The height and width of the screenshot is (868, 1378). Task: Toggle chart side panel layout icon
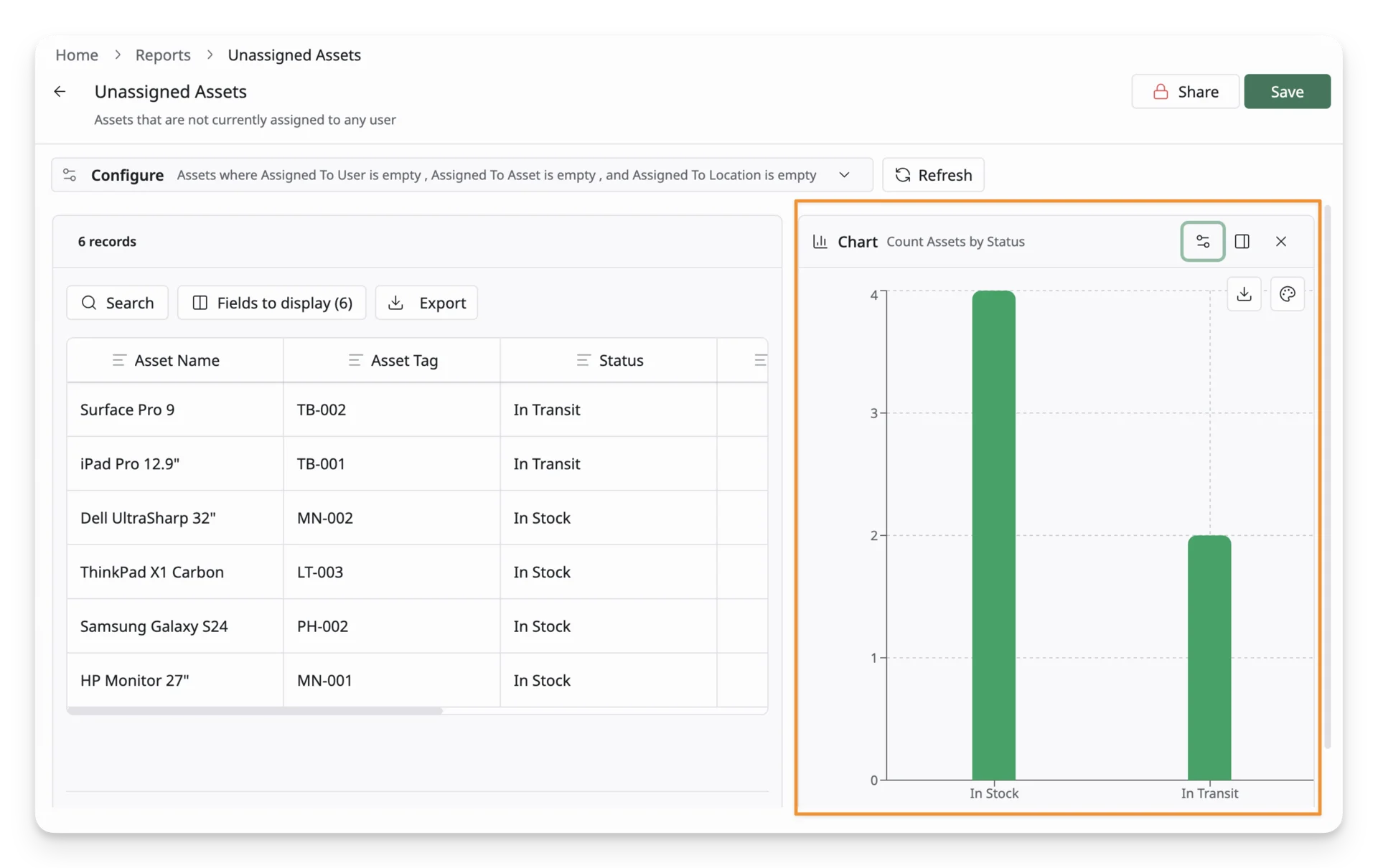tap(1242, 241)
